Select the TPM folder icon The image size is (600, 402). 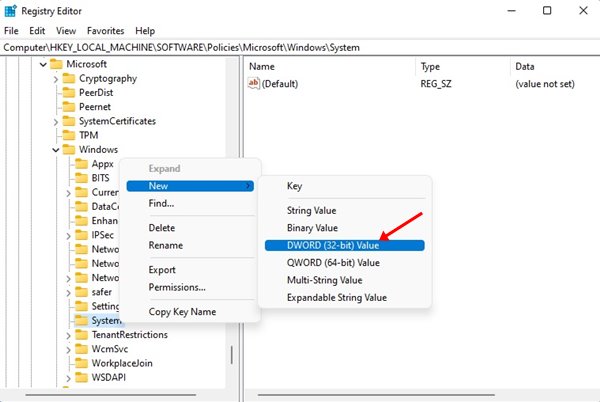click(68, 135)
